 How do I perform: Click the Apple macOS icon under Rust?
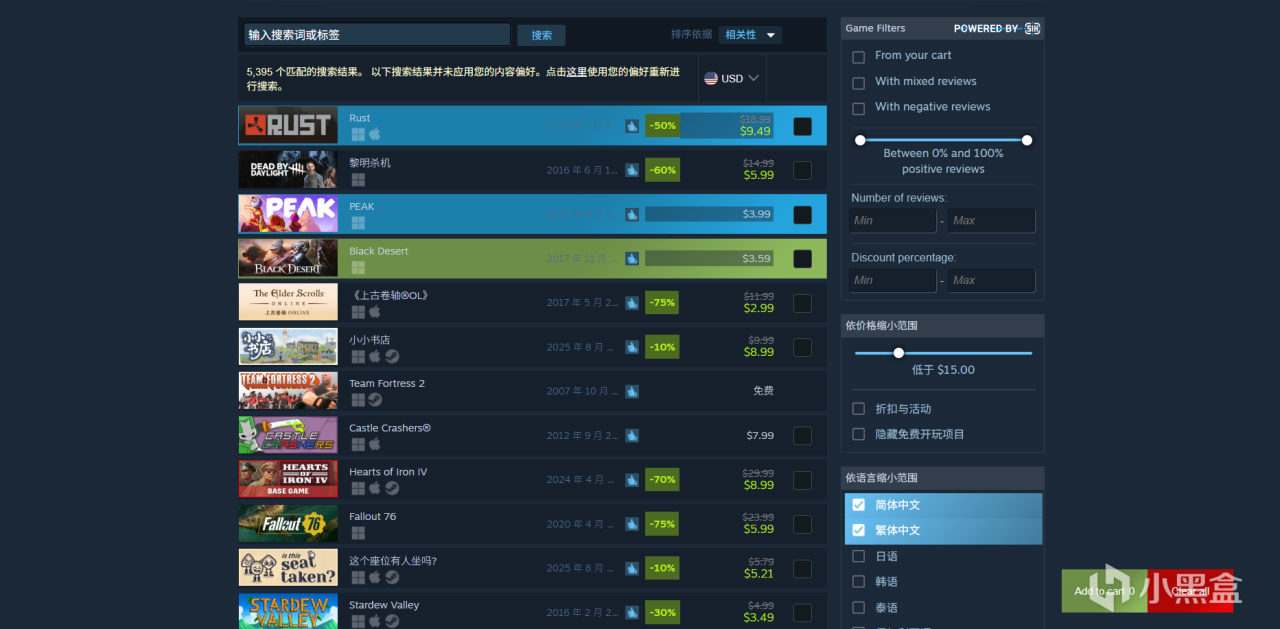pos(375,134)
